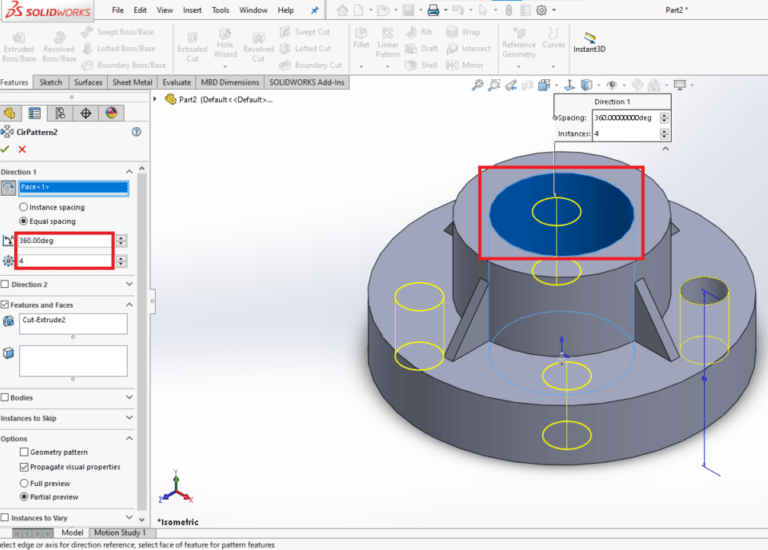Switch to the Sheet Metal tab
768x550 pixels.
pos(132,82)
